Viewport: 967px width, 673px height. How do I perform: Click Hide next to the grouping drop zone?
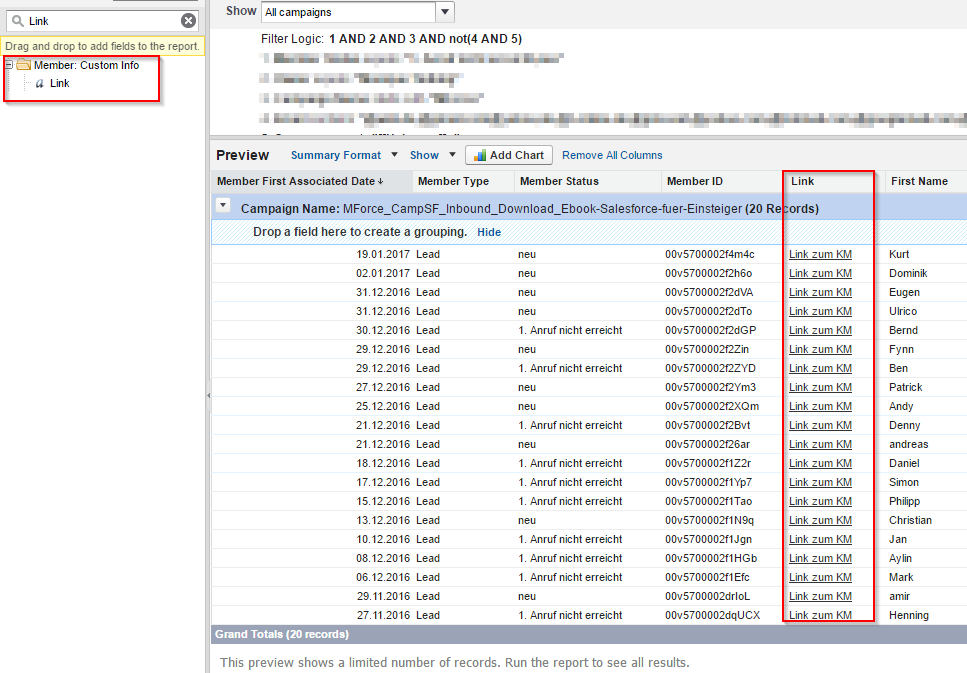[x=489, y=232]
